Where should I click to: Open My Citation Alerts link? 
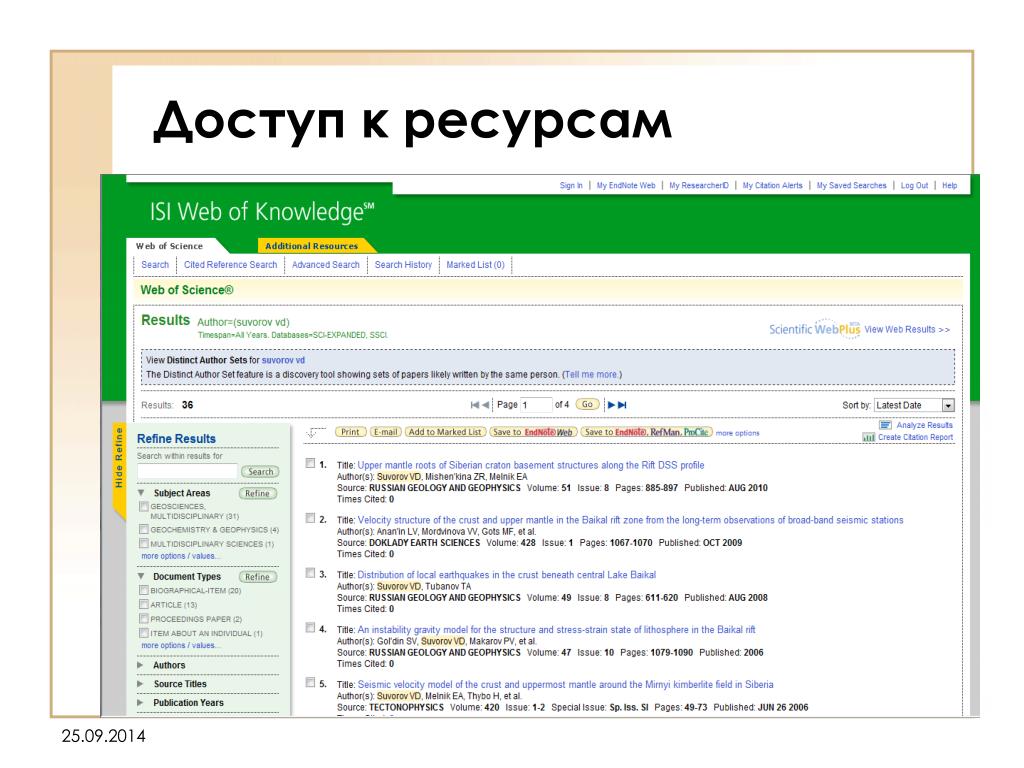pos(773,185)
